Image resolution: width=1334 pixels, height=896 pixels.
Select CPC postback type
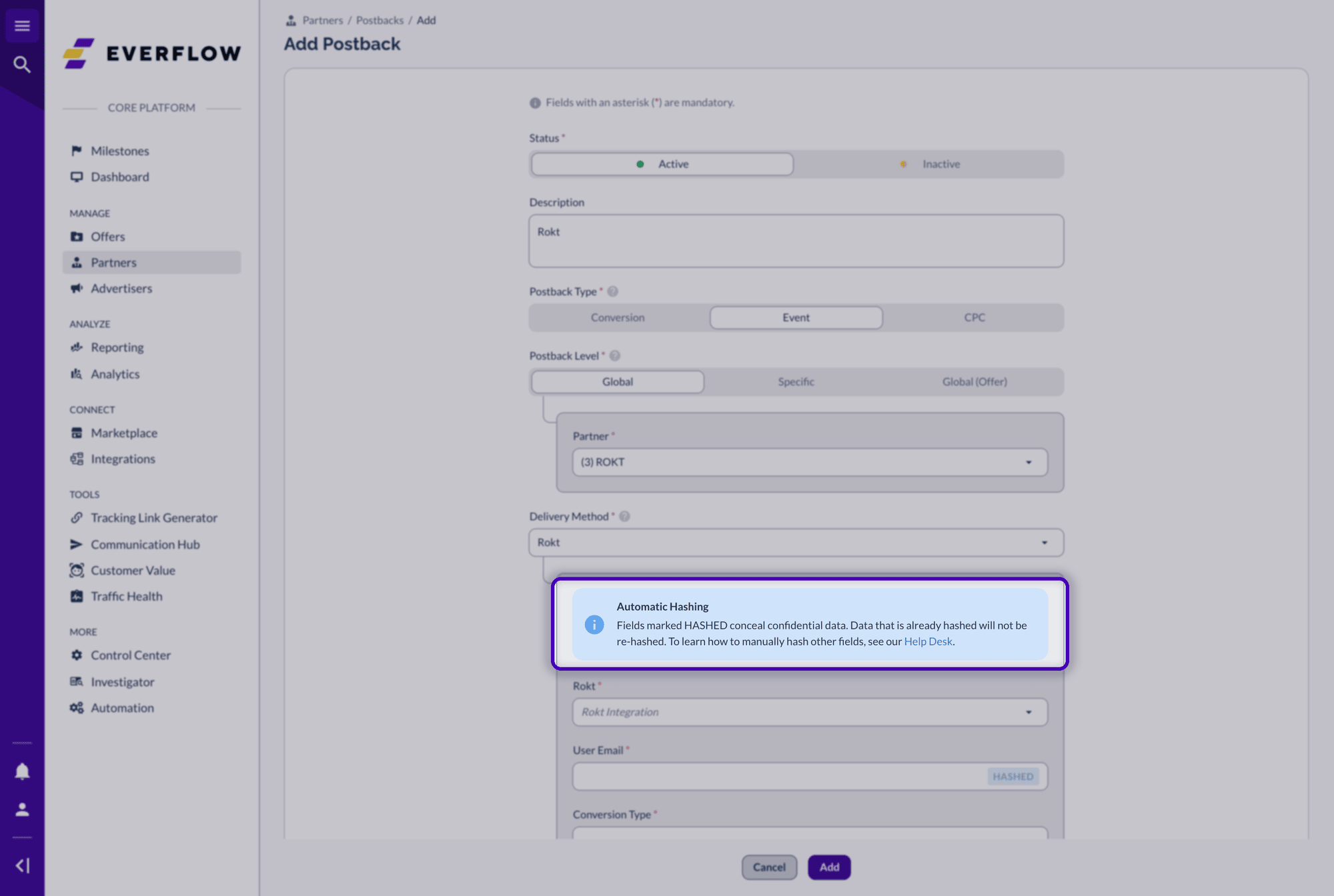tap(974, 317)
